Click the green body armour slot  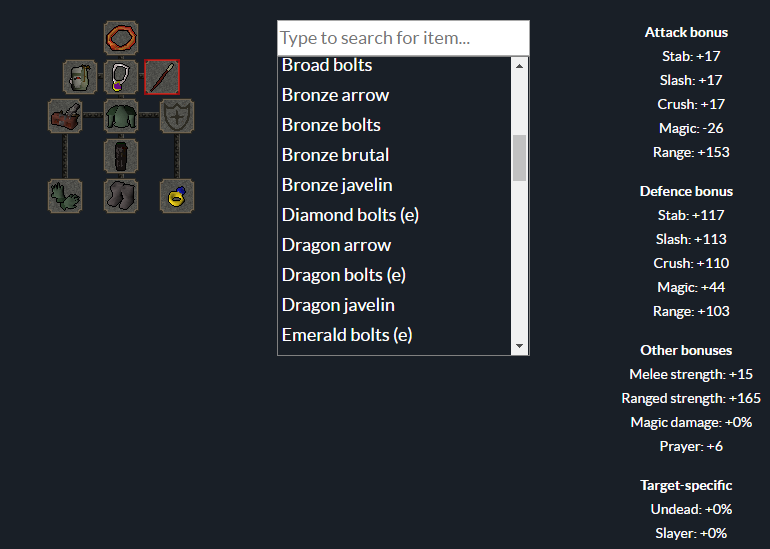click(121, 116)
